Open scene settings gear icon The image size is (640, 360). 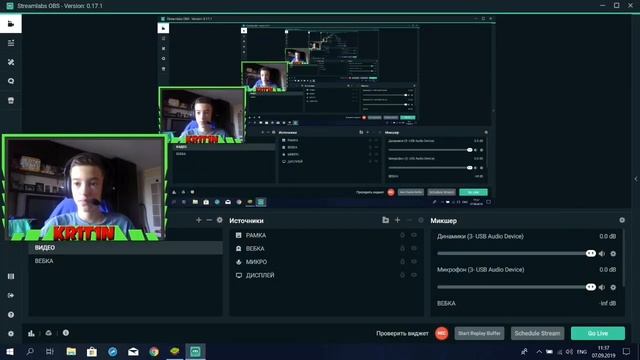220,220
